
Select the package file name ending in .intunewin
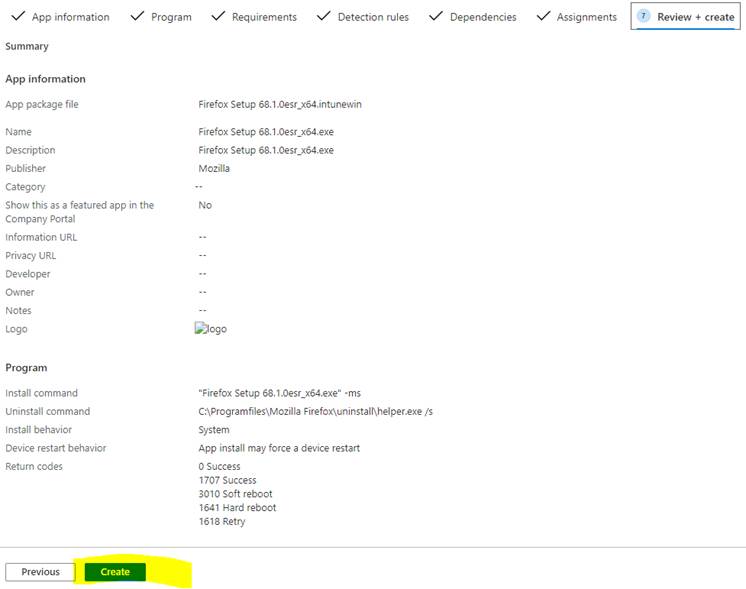[x=280, y=104]
